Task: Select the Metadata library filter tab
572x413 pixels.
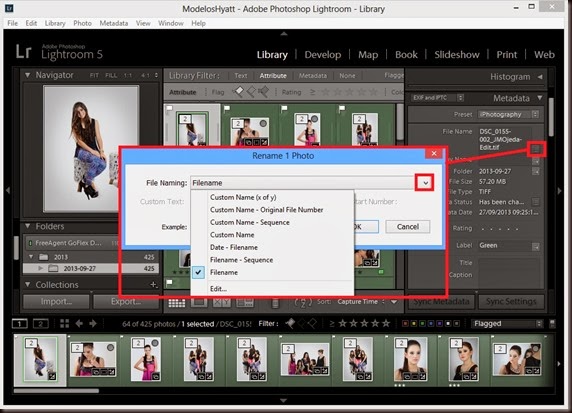Action: (x=313, y=76)
